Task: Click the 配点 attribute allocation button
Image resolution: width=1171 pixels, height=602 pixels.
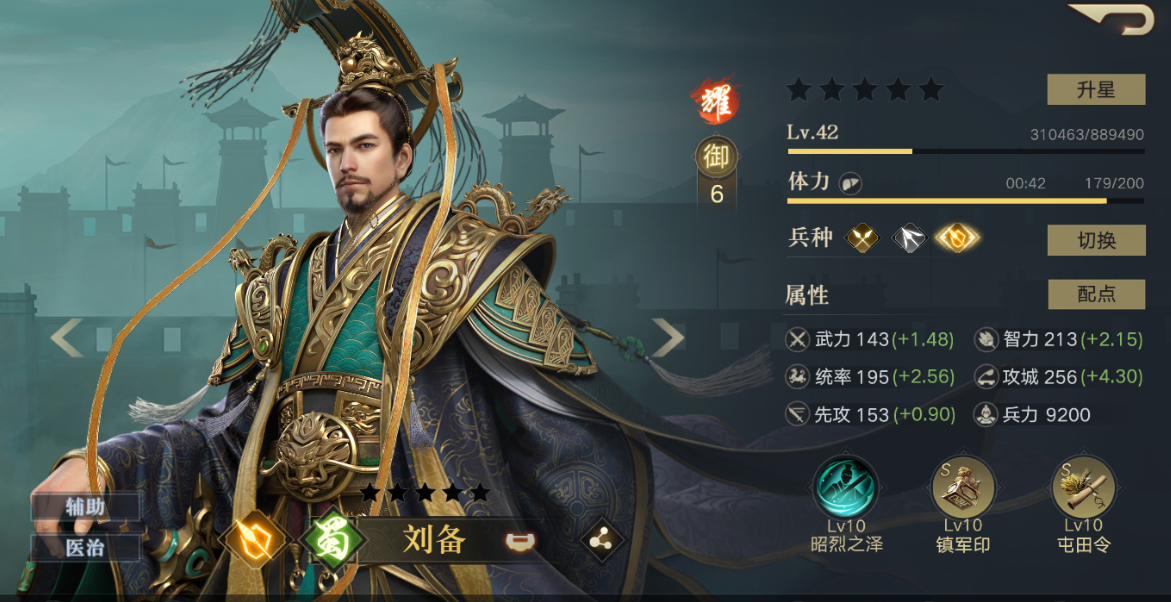Action: [x=1096, y=294]
